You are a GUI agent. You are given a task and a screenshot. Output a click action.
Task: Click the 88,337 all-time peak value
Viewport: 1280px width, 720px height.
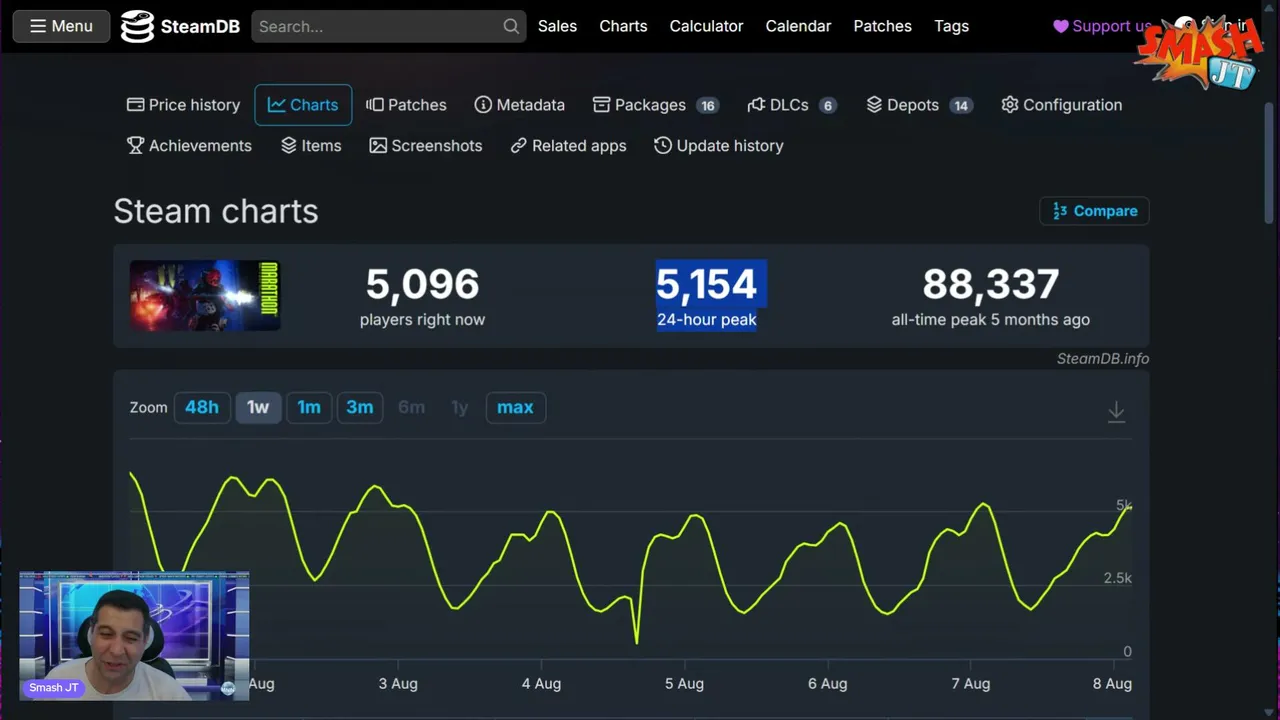click(991, 284)
